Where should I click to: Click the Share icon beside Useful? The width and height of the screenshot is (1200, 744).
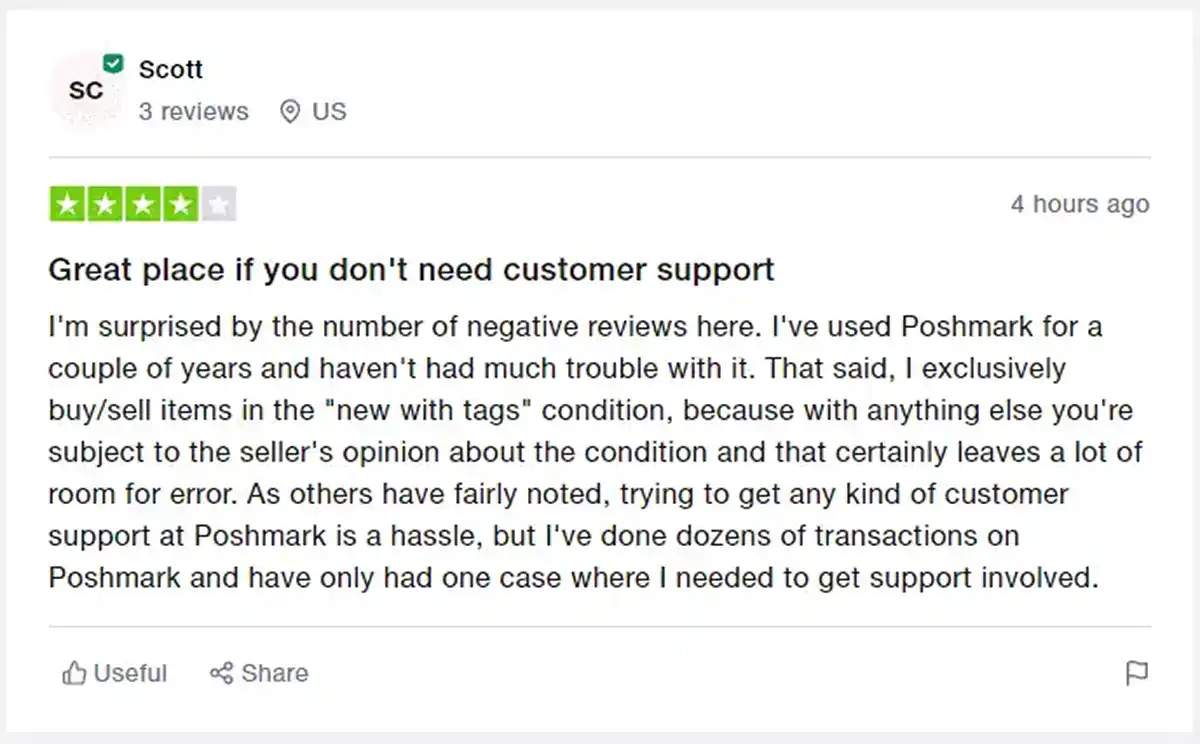pyautogui.click(x=222, y=673)
